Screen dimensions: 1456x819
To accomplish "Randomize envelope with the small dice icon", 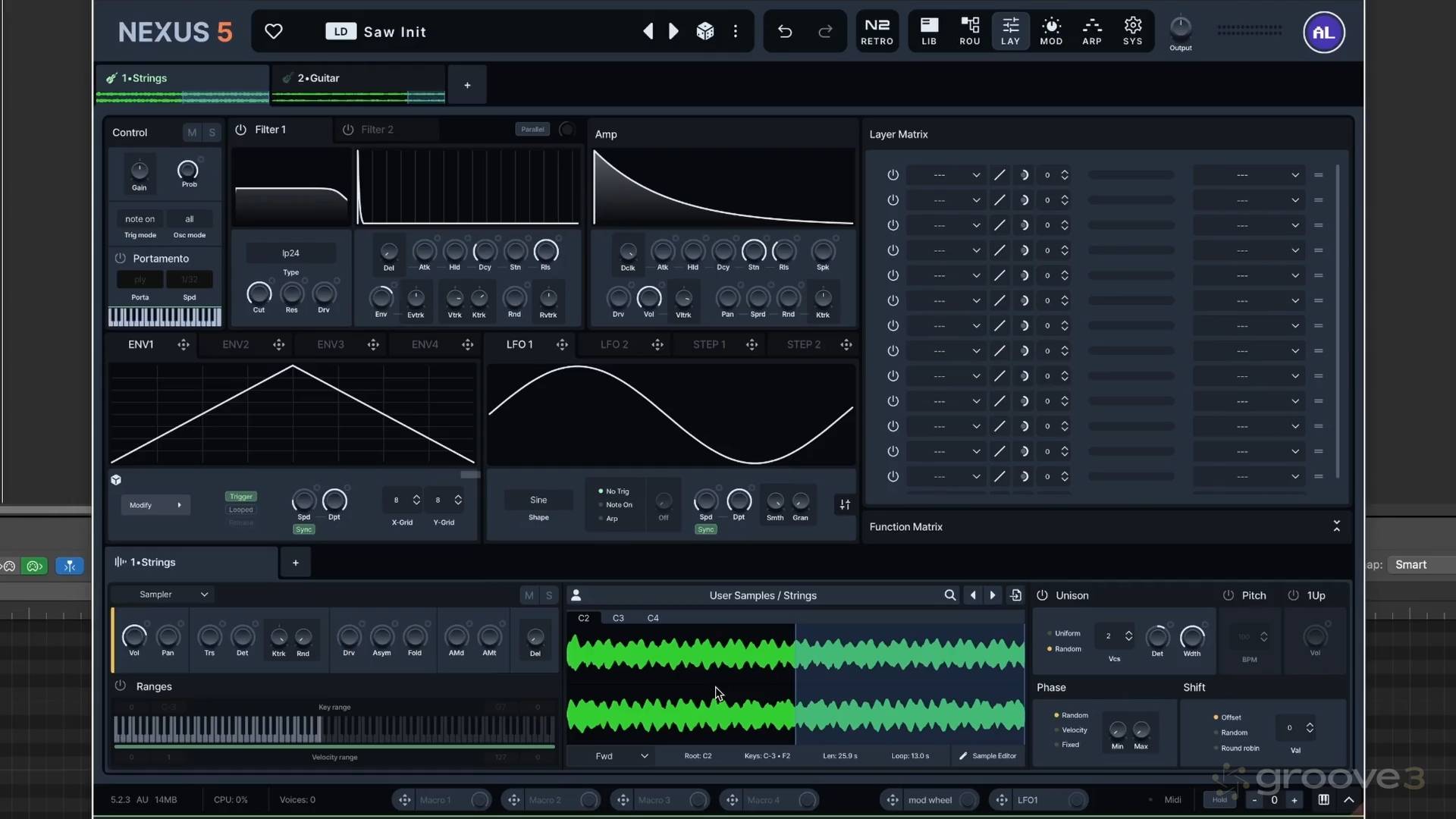I will (x=116, y=480).
